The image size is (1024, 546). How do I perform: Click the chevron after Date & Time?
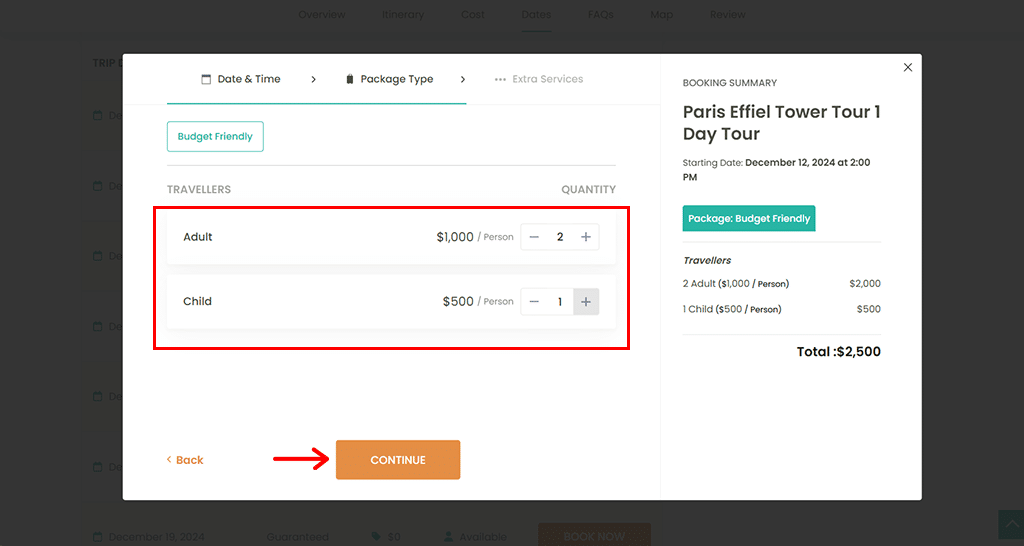(x=313, y=79)
